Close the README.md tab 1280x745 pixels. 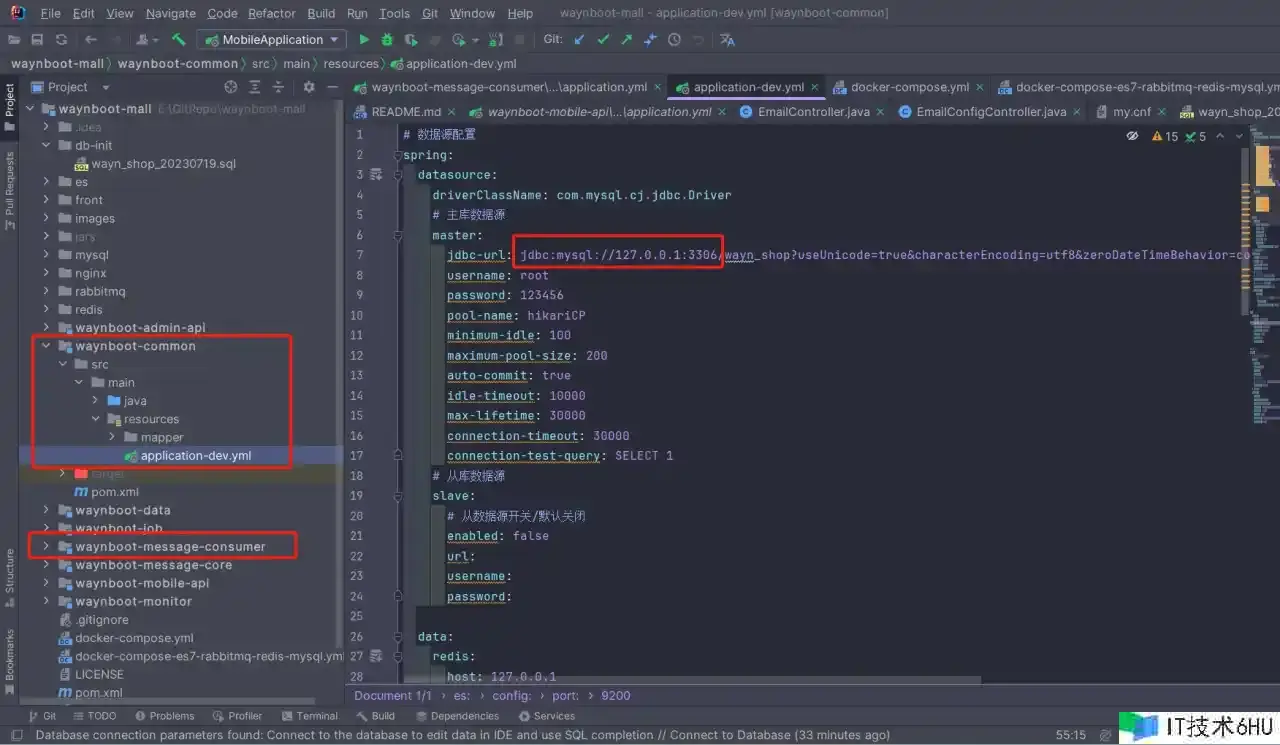[x=451, y=112]
